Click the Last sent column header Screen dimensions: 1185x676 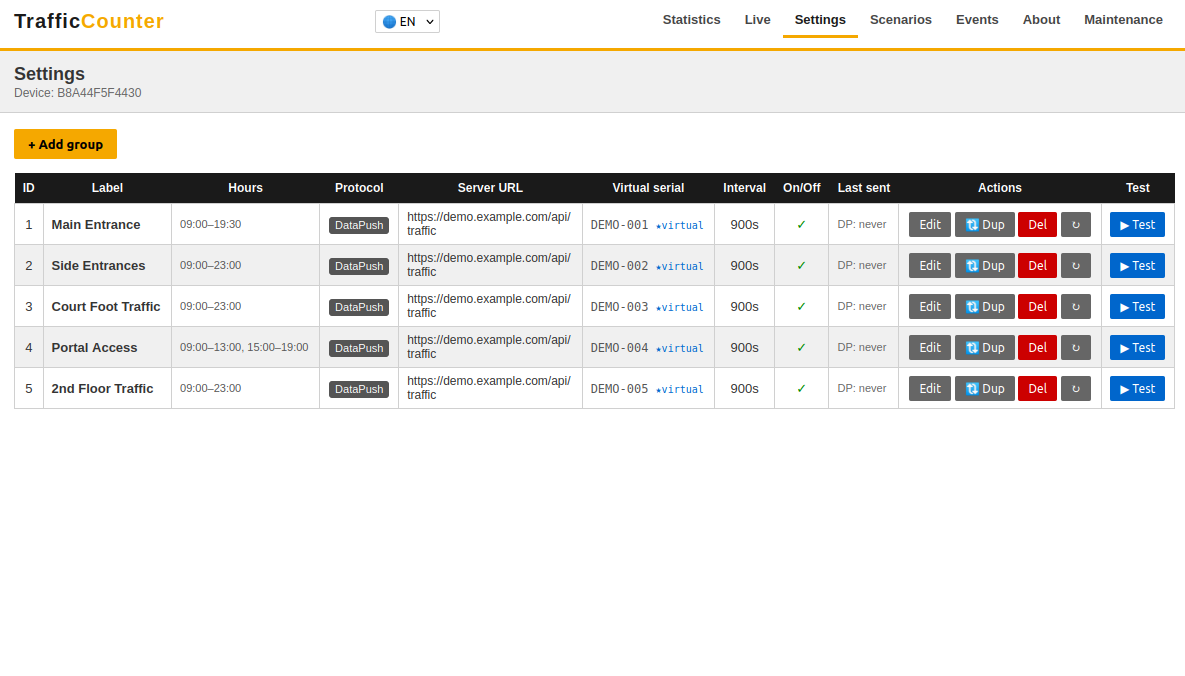(x=864, y=188)
